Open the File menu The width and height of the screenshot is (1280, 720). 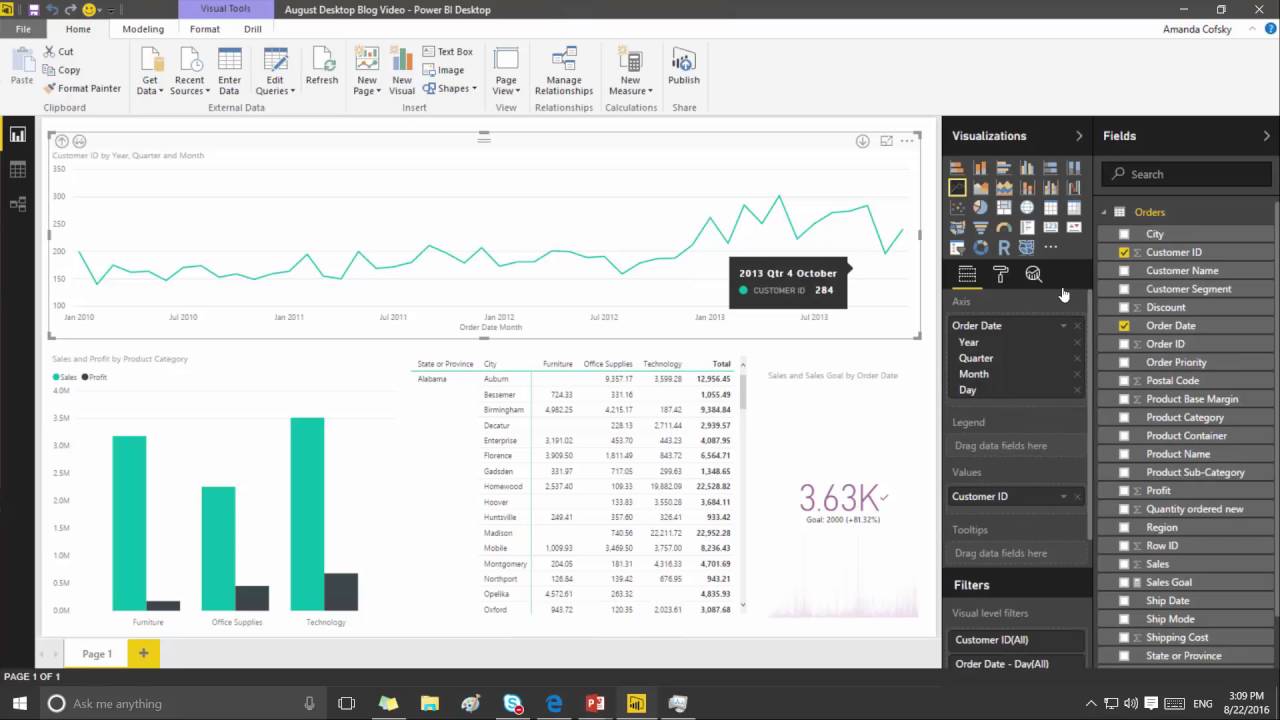(x=23, y=29)
